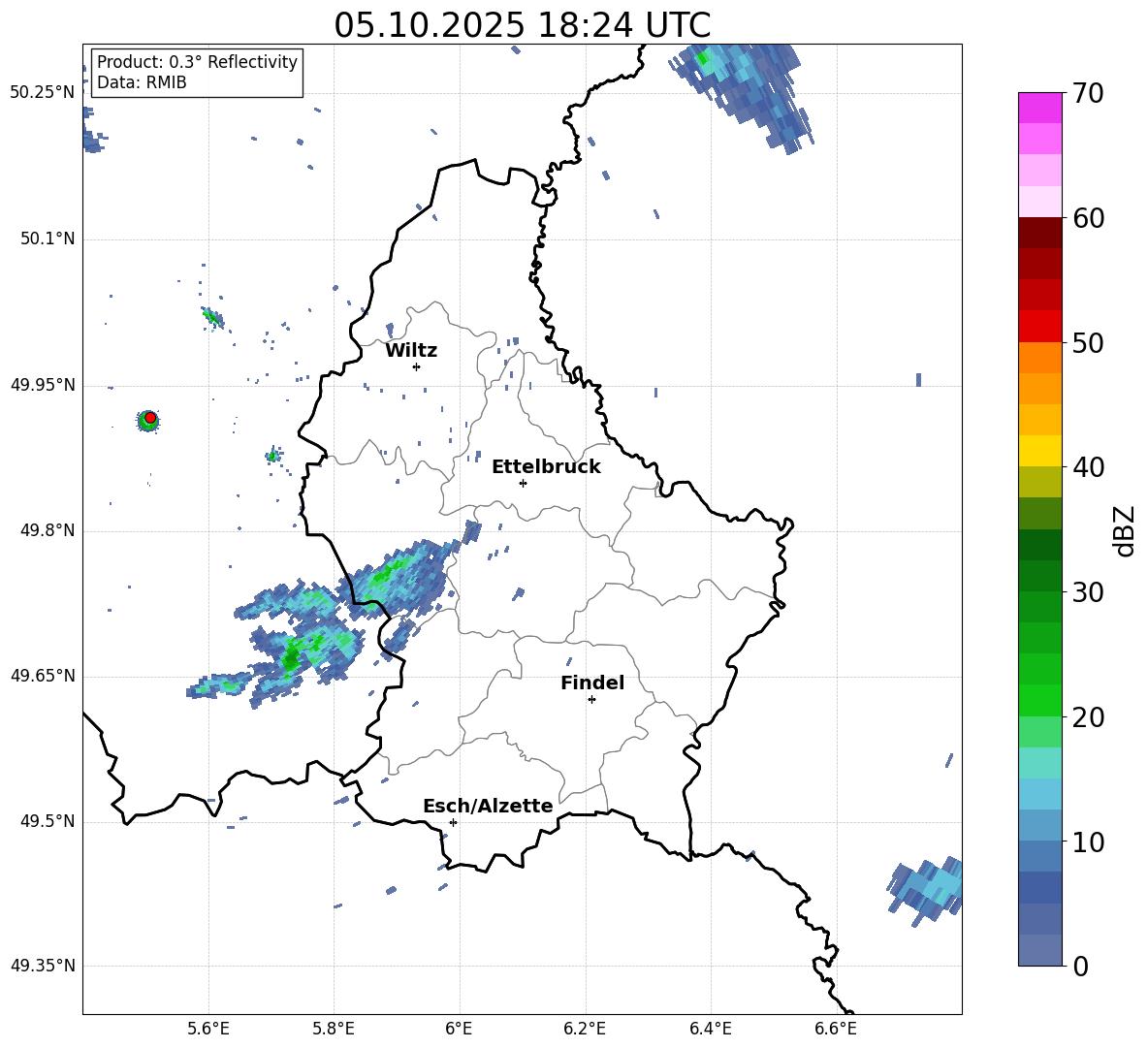Click the 6°E longitude label
The height and width of the screenshot is (1048, 1148).
(459, 1029)
